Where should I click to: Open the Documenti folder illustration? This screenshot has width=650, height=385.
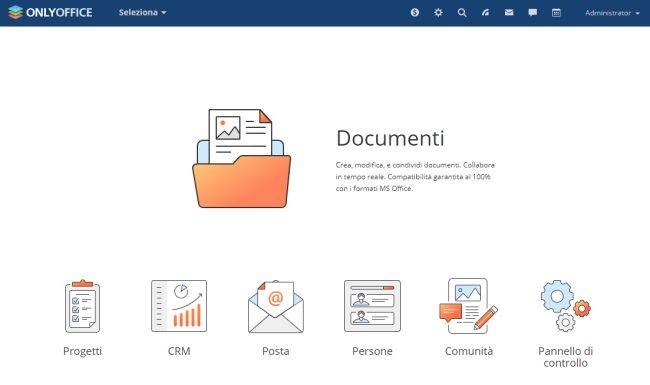(x=242, y=158)
